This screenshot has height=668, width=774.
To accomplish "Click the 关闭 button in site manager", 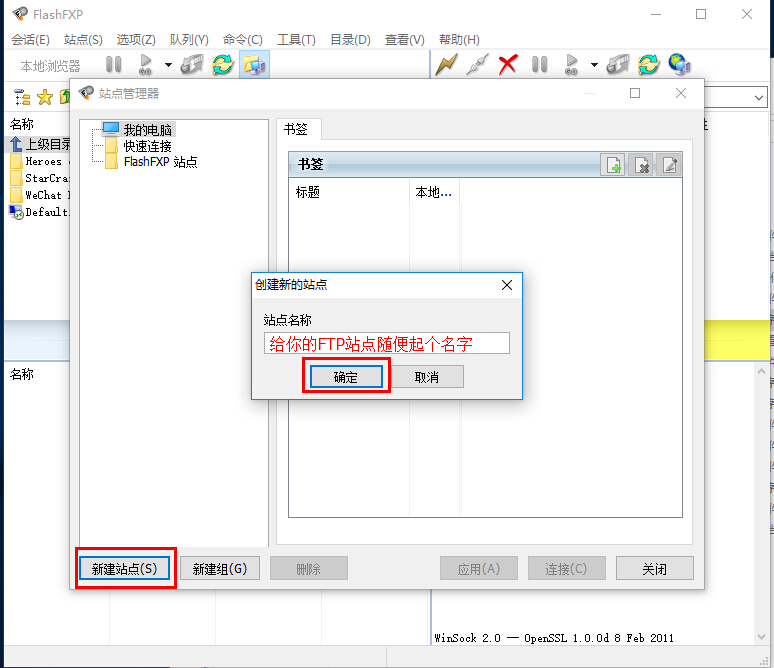I will [655, 568].
